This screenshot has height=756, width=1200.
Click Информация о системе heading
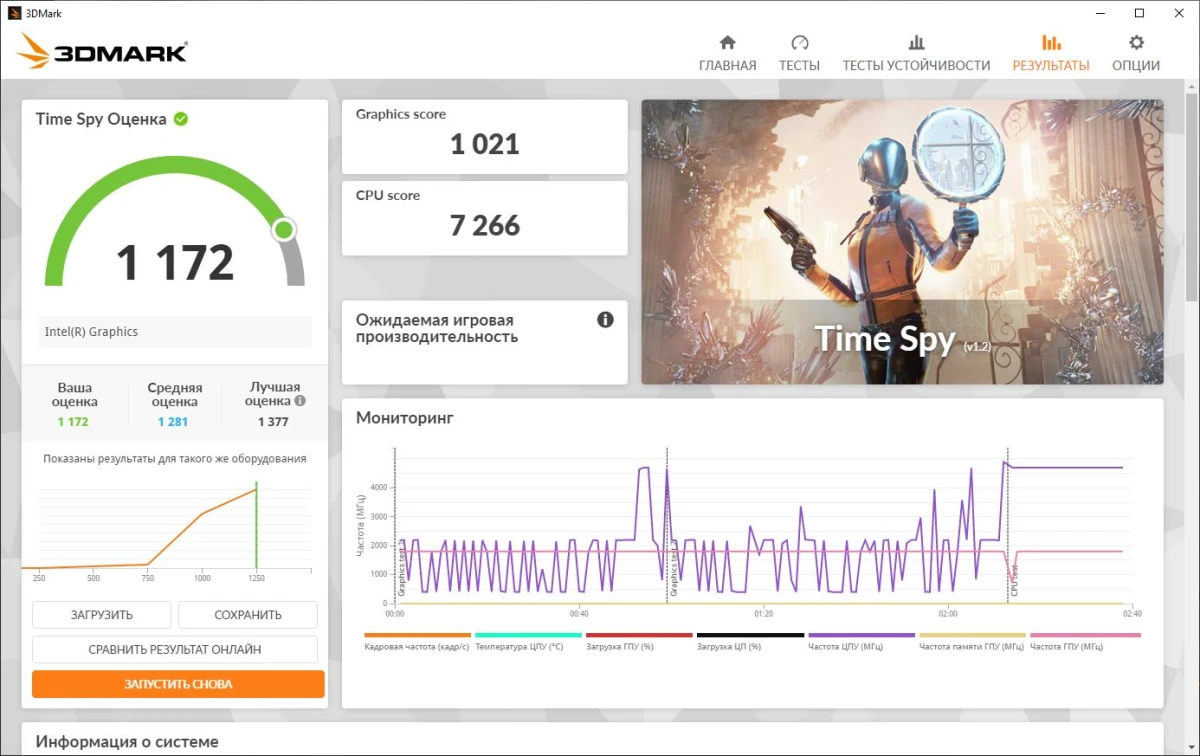pyautogui.click(x=127, y=742)
